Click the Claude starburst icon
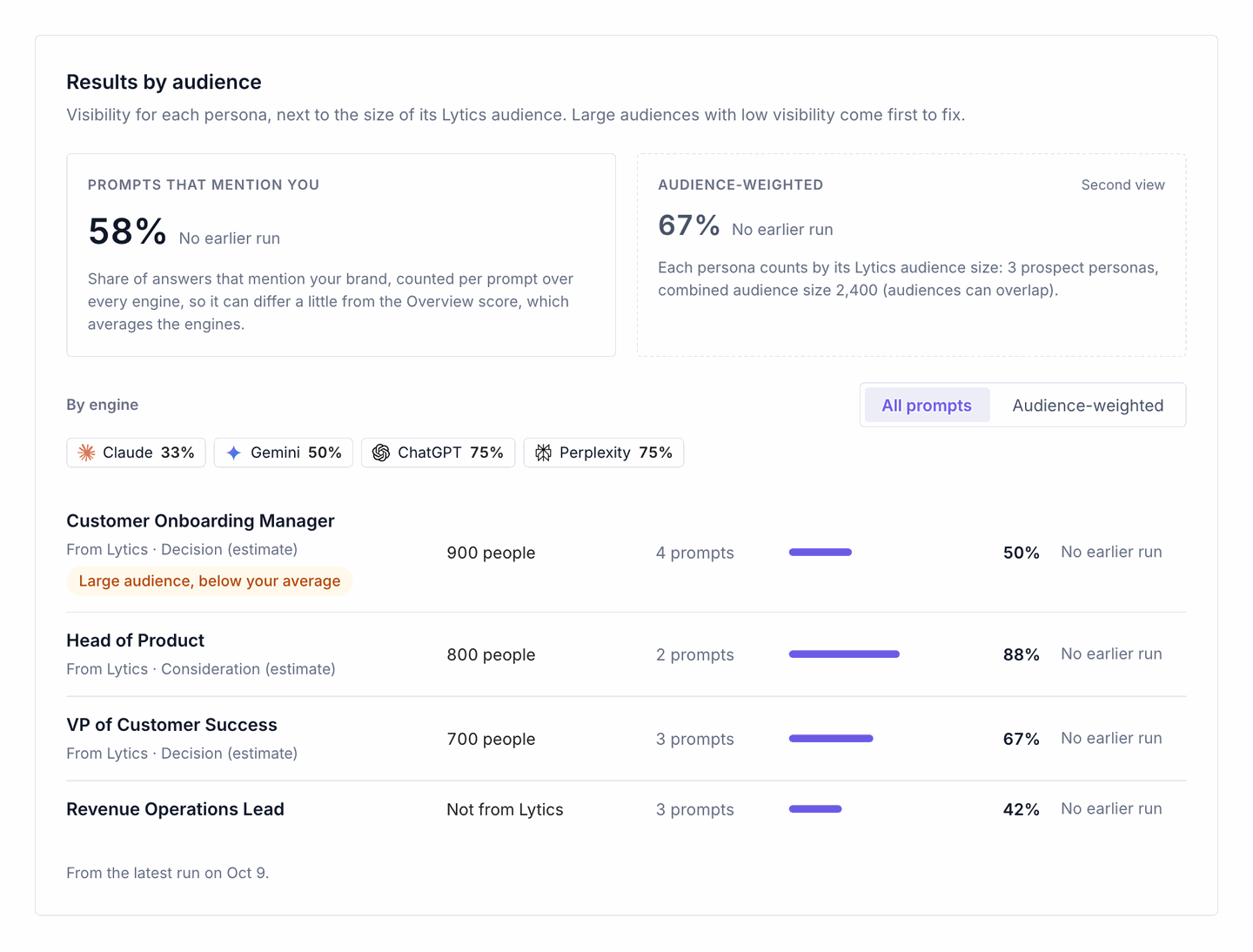 click(87, 453)
